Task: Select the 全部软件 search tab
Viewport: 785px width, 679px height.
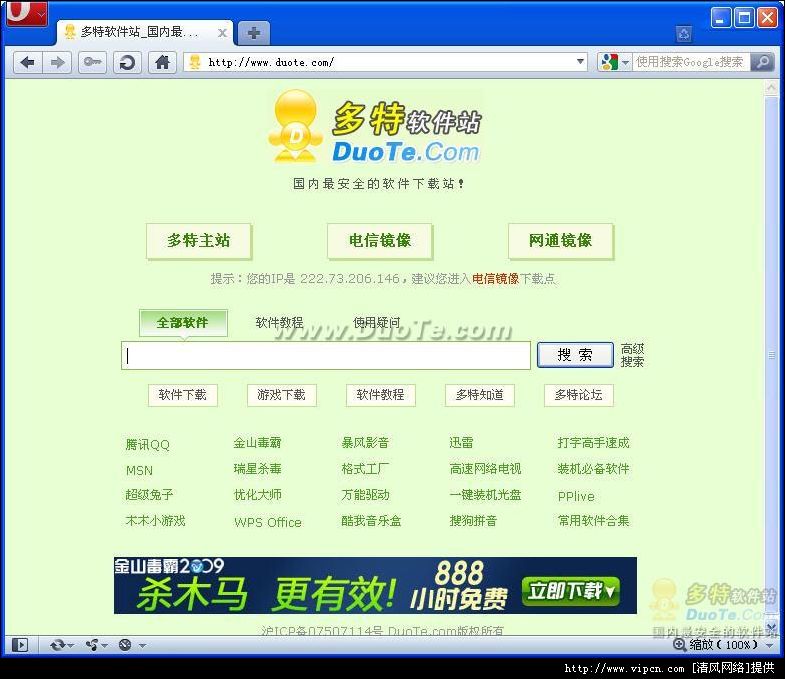Action: [183, 322]
